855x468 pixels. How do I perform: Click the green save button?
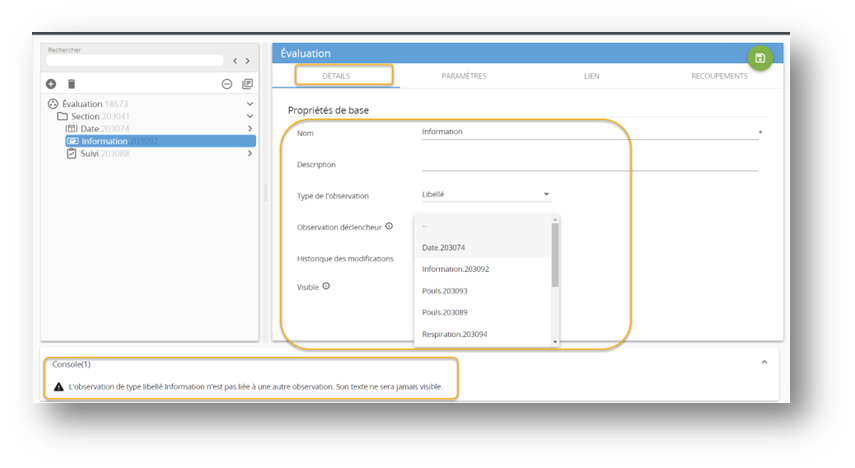click(760, 58)
